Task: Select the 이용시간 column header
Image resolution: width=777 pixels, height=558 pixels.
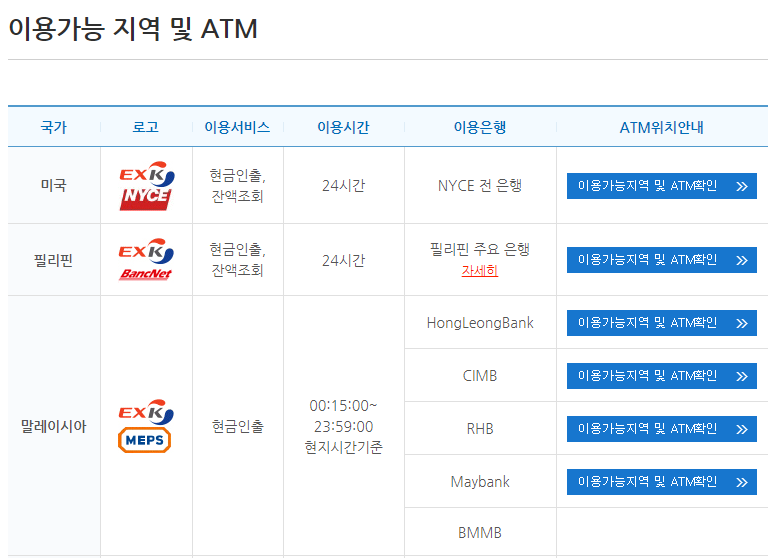Action: pyautogui.click(x=343, y=127)
